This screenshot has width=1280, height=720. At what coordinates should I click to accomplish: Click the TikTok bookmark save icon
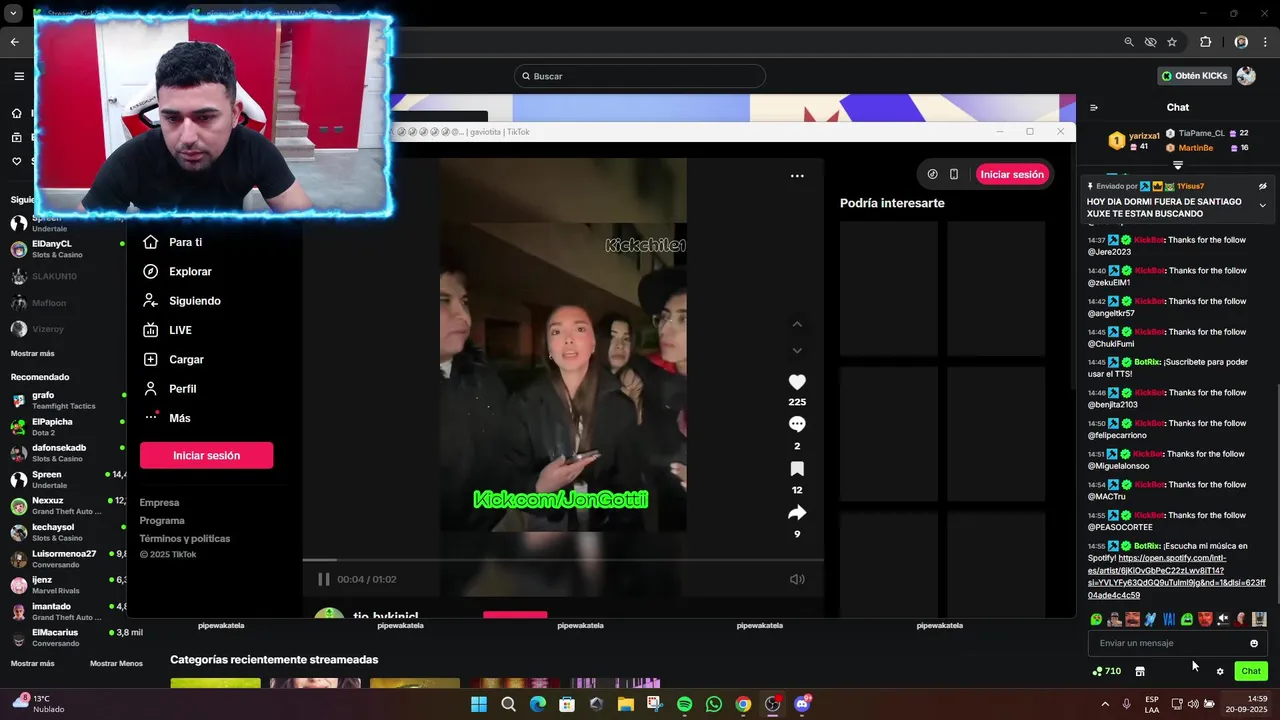pyautogui.click(x=797, y=469)
